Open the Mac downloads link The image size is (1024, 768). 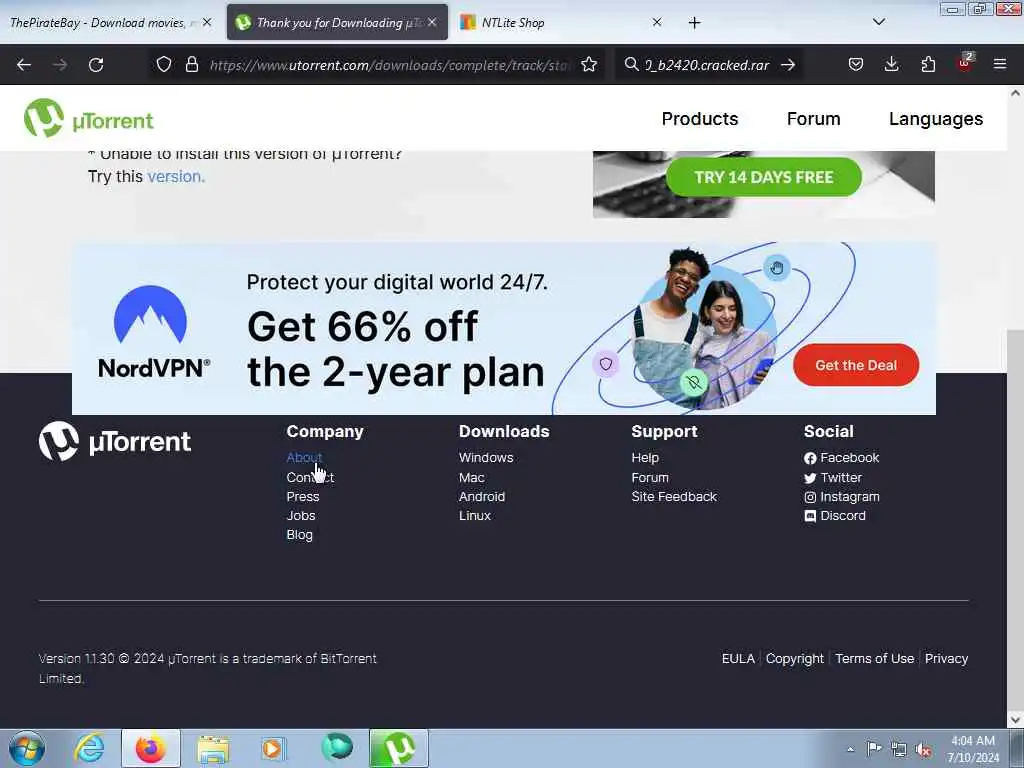(x=472, y=477)
